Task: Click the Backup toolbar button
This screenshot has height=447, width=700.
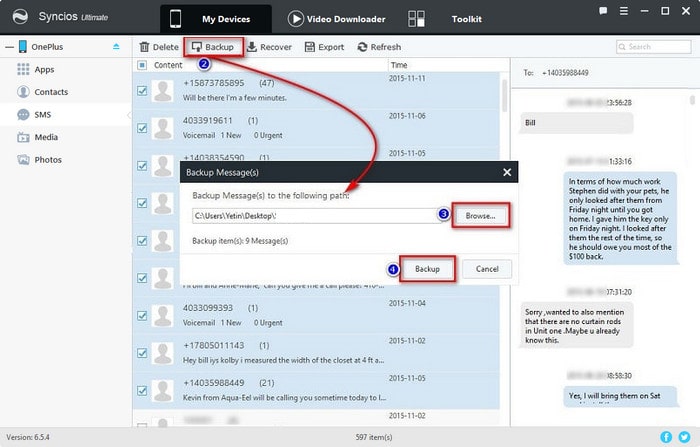Action: 213,47
